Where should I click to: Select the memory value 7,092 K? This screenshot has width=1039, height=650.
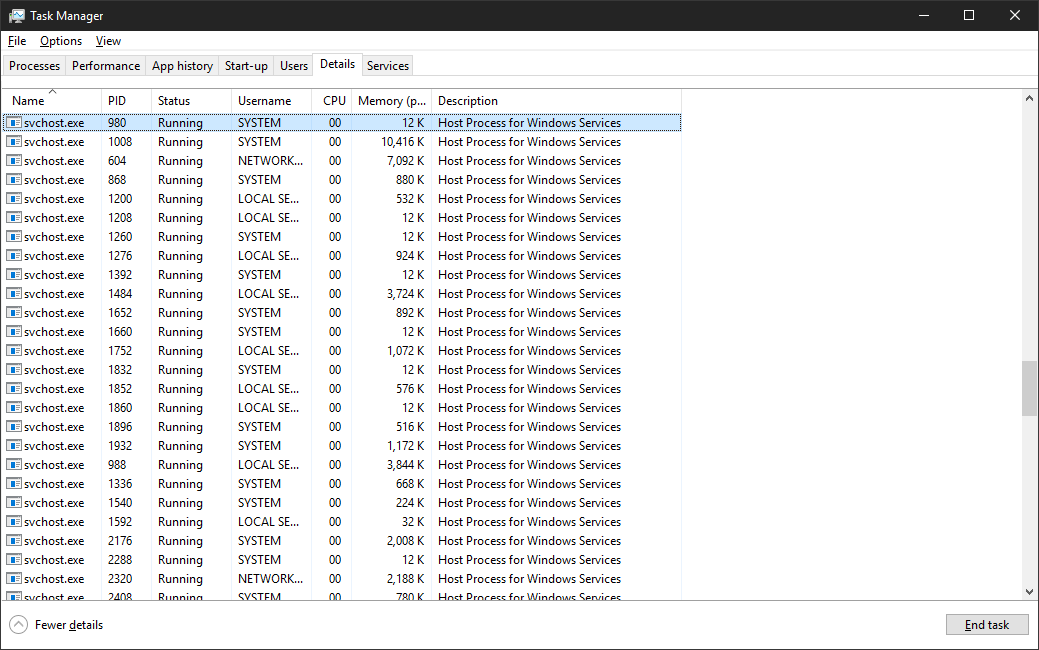pyautogui.click(x=406, y=160)
